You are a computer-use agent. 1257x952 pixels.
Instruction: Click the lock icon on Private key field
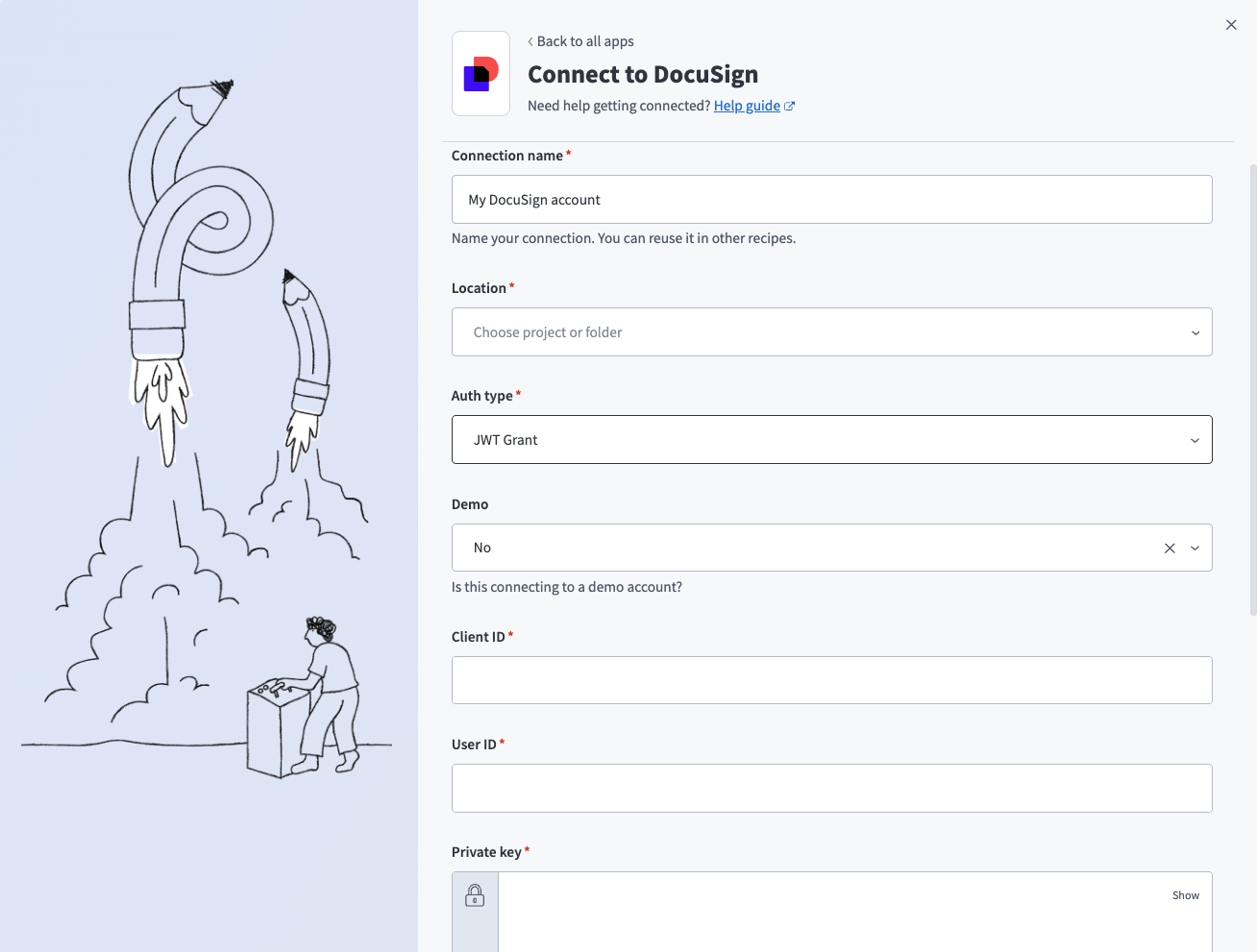click(475, 895)
